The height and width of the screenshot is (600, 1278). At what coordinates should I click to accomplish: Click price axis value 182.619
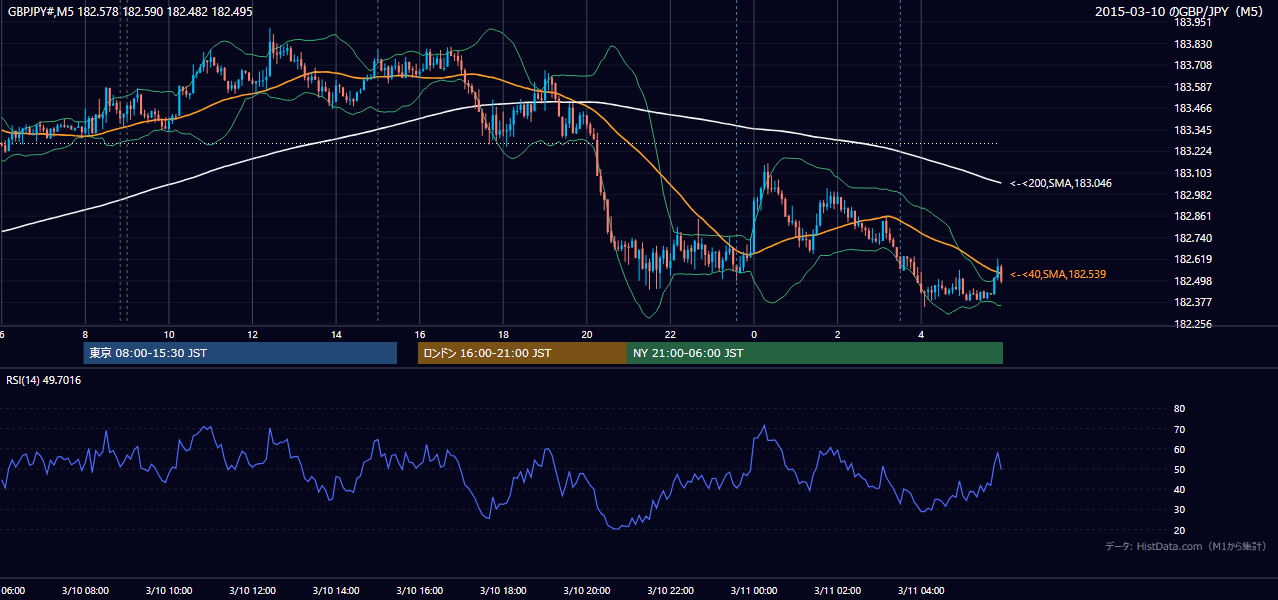click(1192, 259)
